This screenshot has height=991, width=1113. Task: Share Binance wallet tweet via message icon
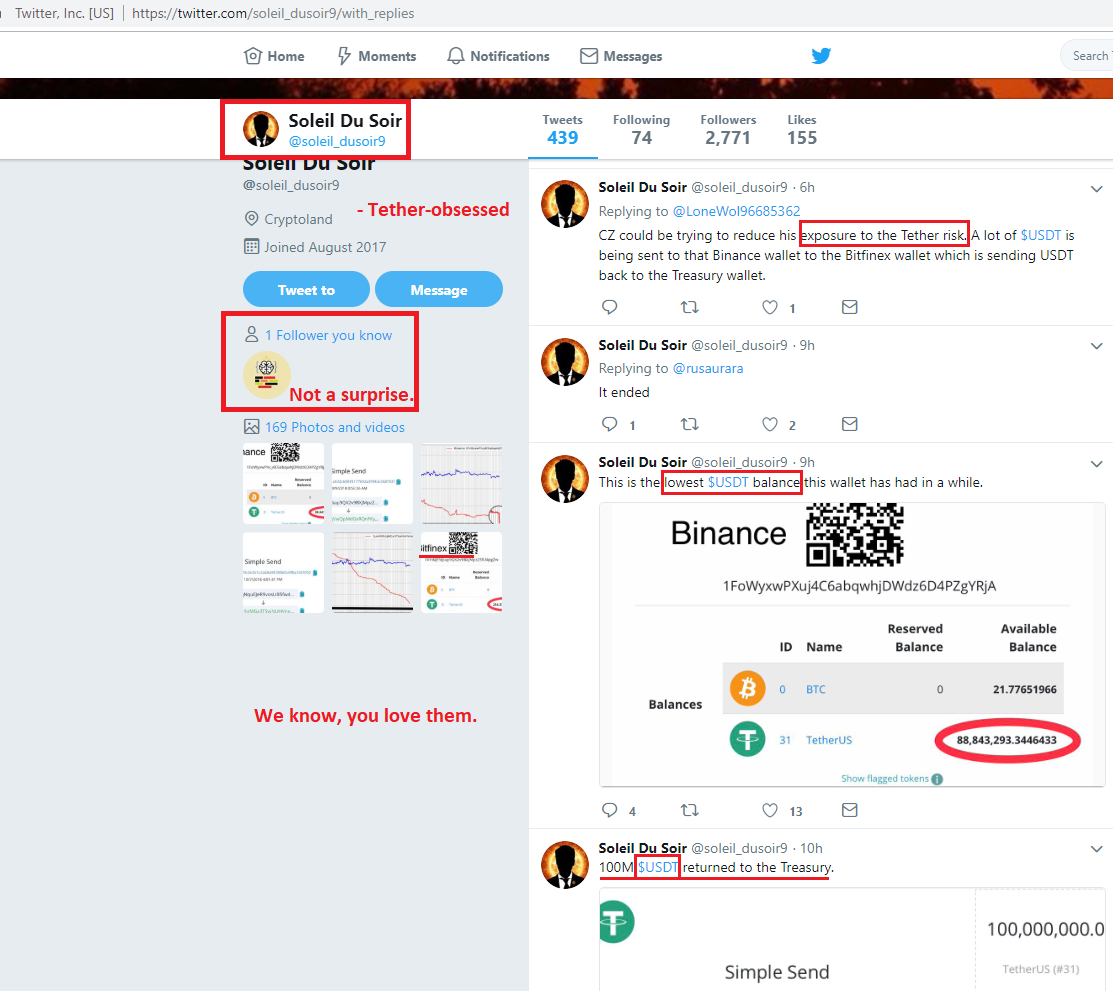(850, 810)
